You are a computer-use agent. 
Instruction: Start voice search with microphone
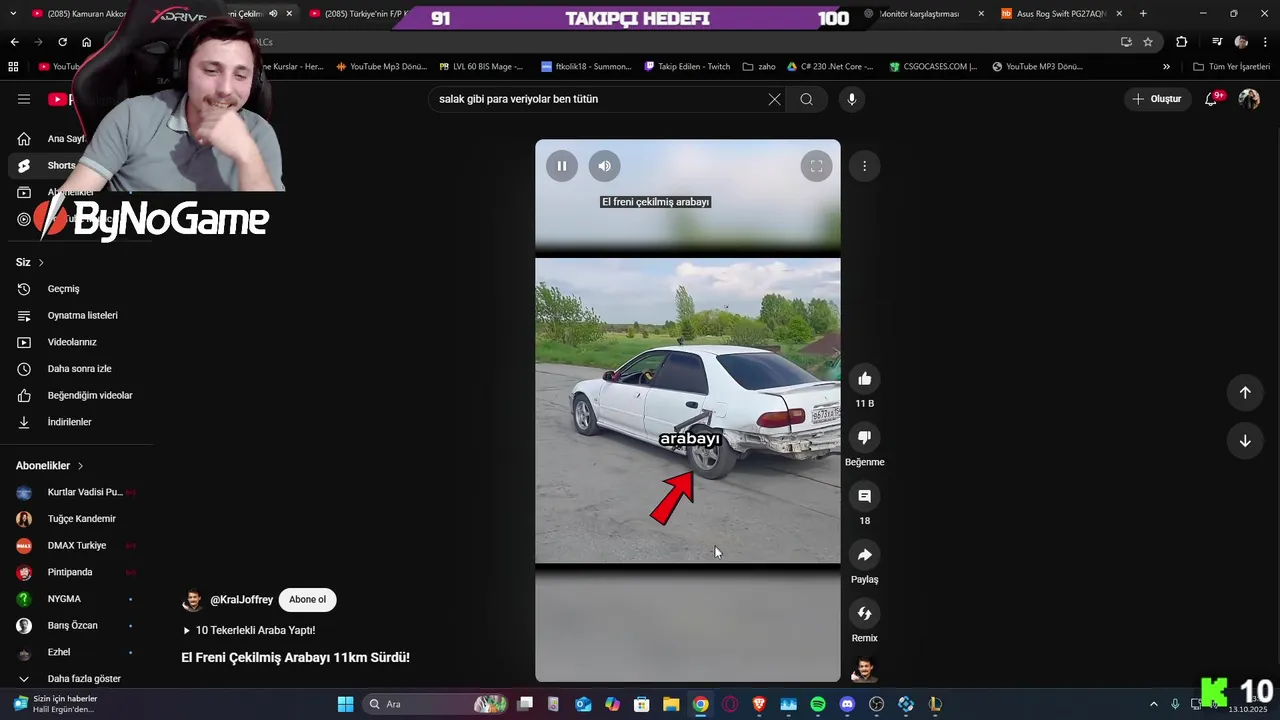[x=852, y=99]
